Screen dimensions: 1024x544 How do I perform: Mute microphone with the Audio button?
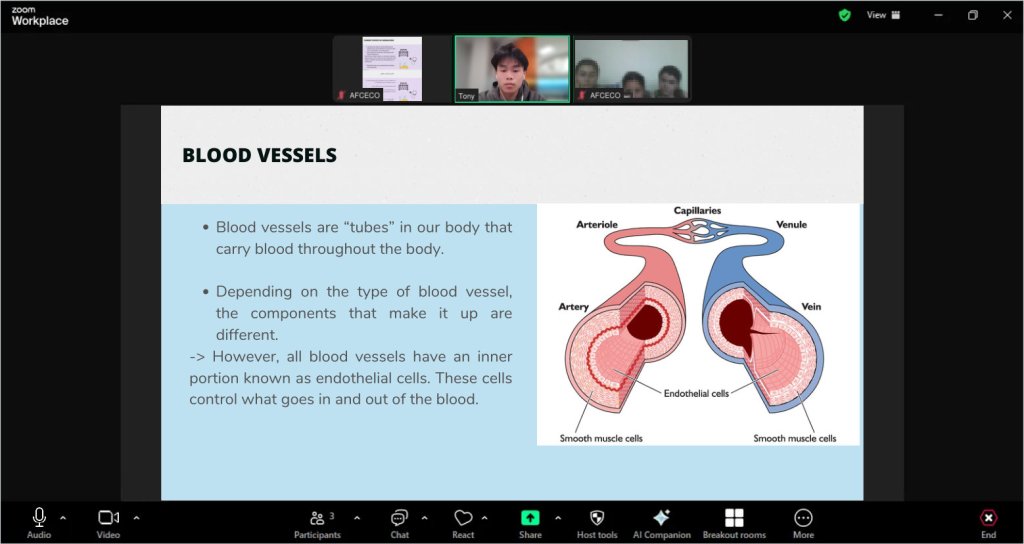coord(39,523)
